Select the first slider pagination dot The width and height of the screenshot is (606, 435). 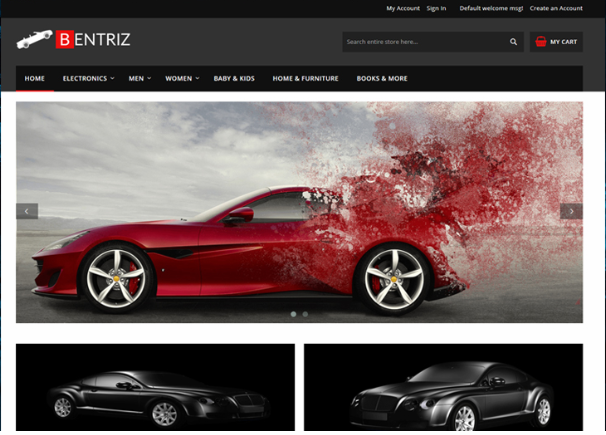click(293, 314)
